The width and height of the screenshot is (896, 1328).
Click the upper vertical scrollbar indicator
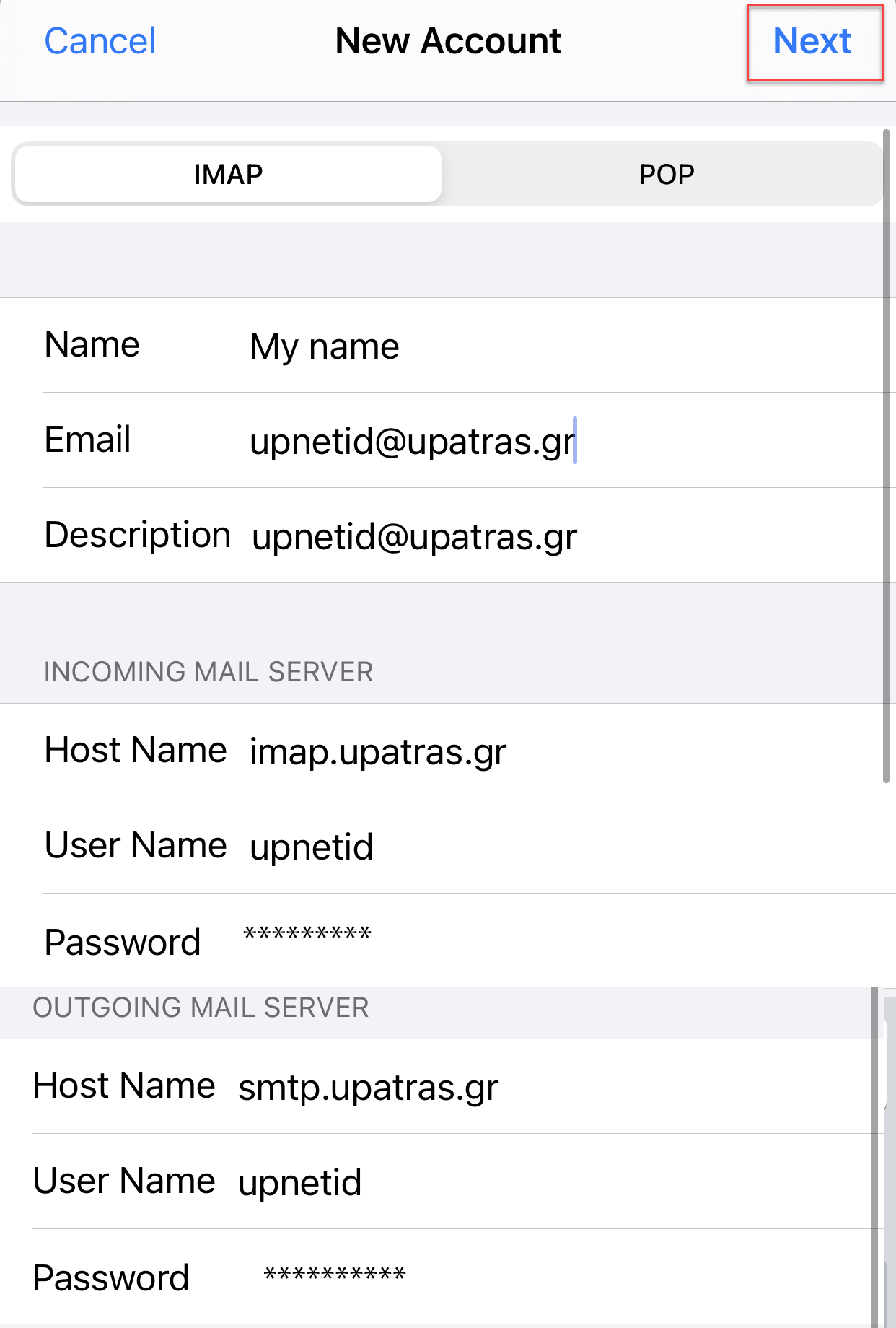click(x=886, y=456)
